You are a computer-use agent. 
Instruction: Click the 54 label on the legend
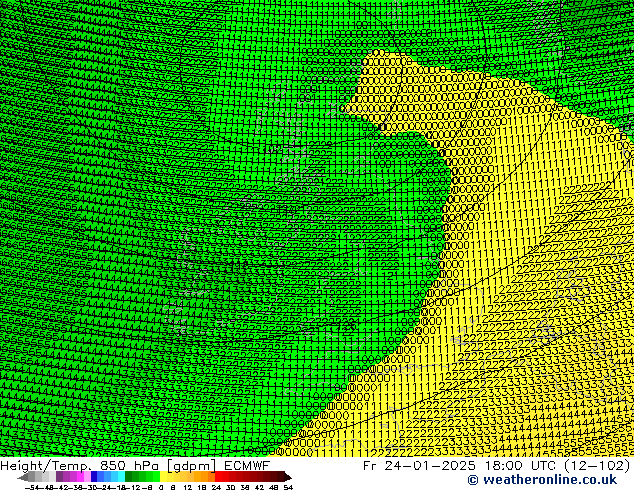[288, 488]
